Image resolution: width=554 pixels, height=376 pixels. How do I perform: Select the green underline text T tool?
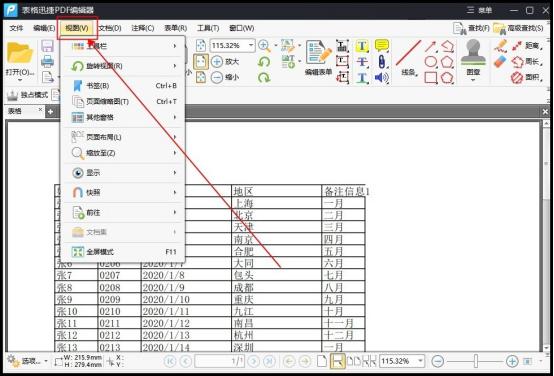[362, 77]
